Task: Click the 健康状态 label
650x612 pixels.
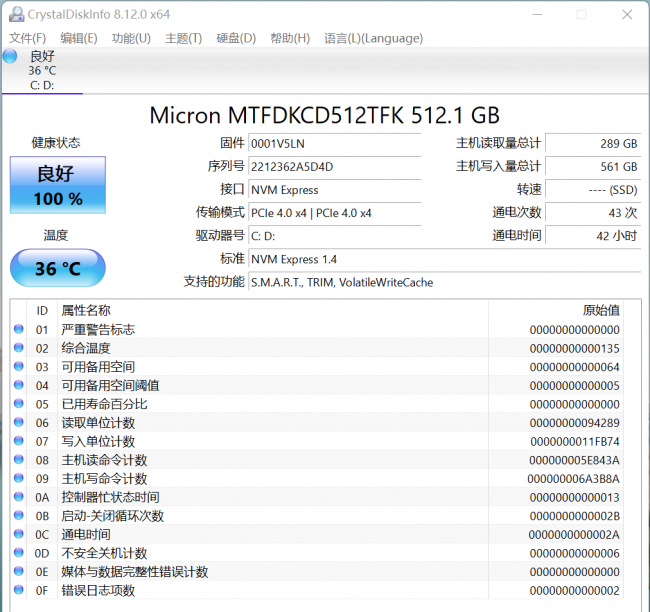Action: click(56, 143)
